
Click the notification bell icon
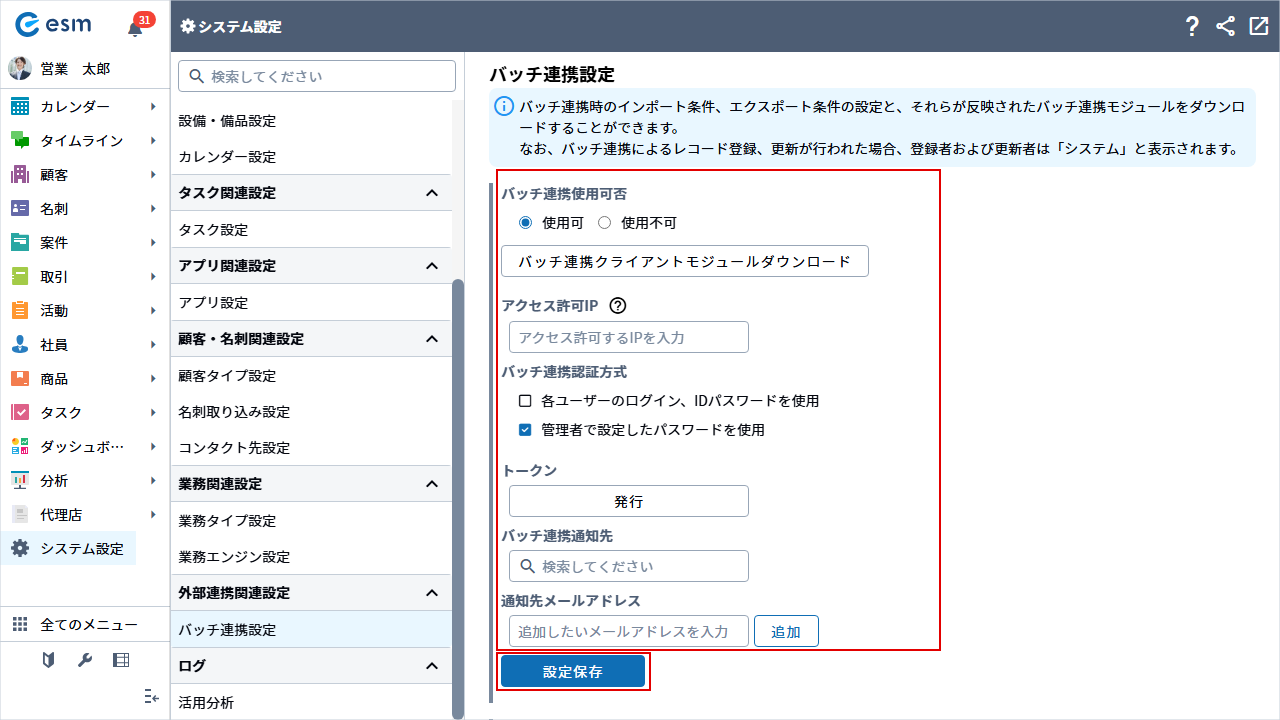pos(136,28)
